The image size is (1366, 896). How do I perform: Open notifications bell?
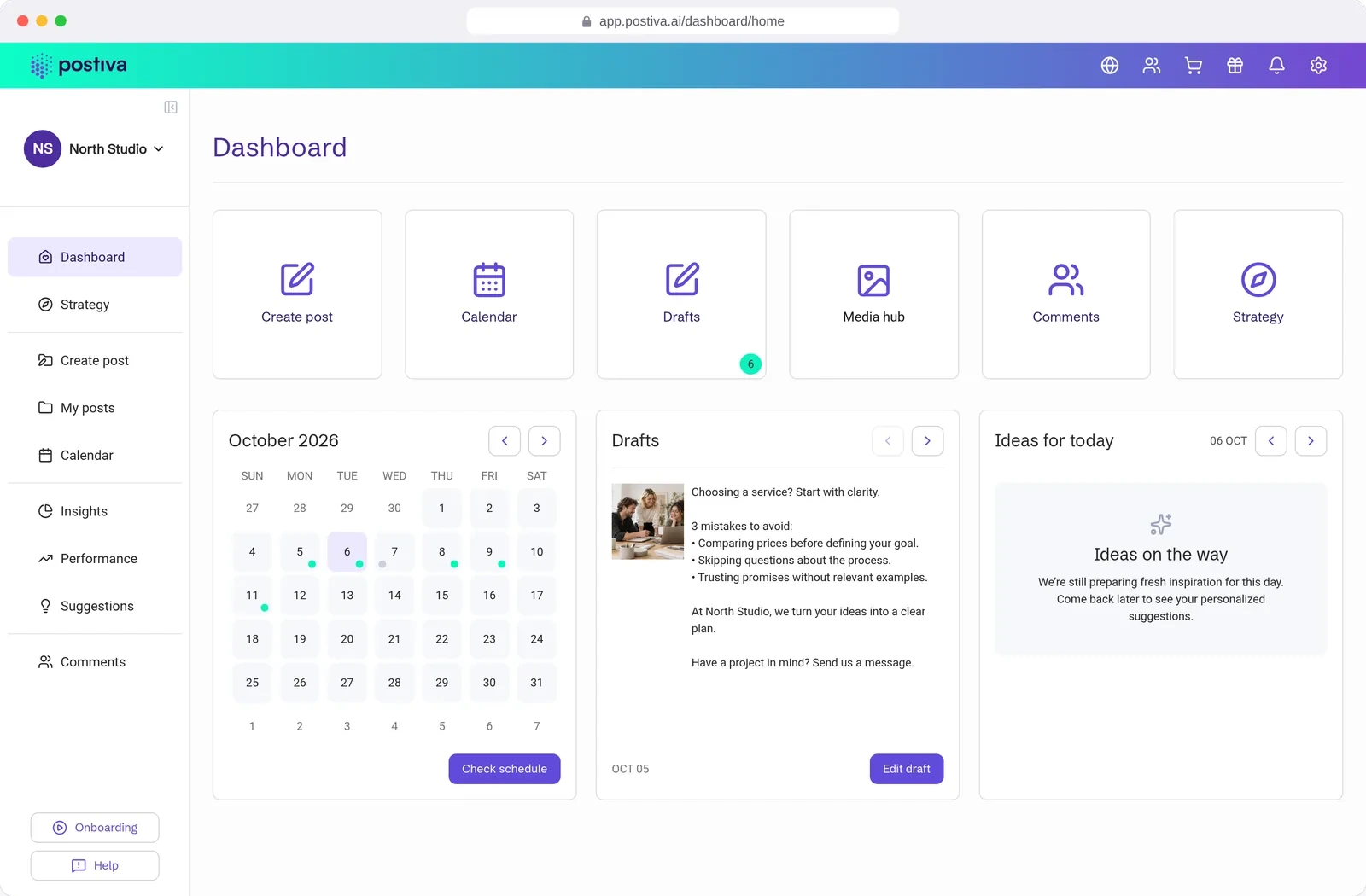[1277, 66]
